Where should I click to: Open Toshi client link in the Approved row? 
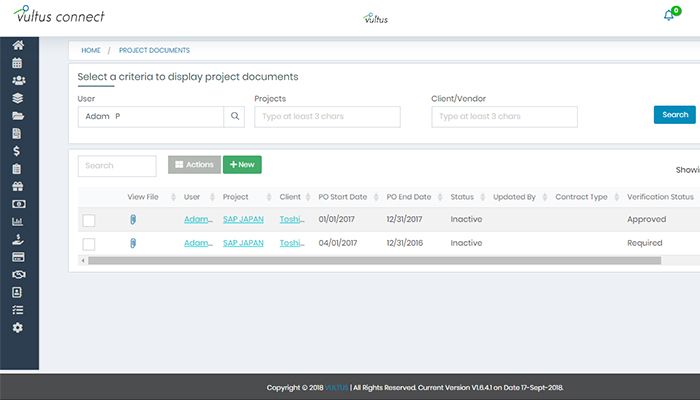pyautogui.click(x=292, y=219)
